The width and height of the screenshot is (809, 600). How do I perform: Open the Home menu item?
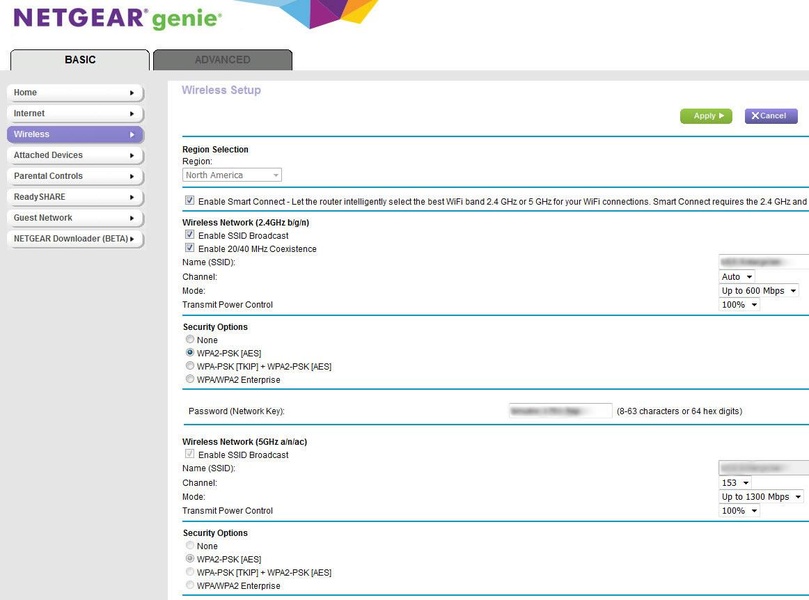75,93
